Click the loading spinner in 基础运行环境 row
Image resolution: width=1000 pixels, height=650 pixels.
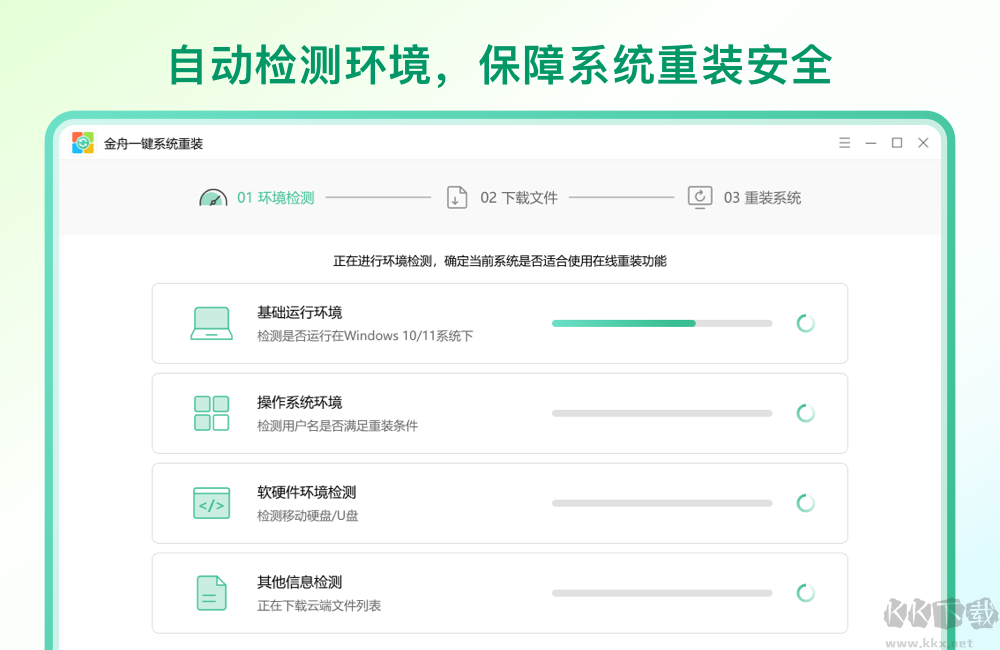click(805, 323)
